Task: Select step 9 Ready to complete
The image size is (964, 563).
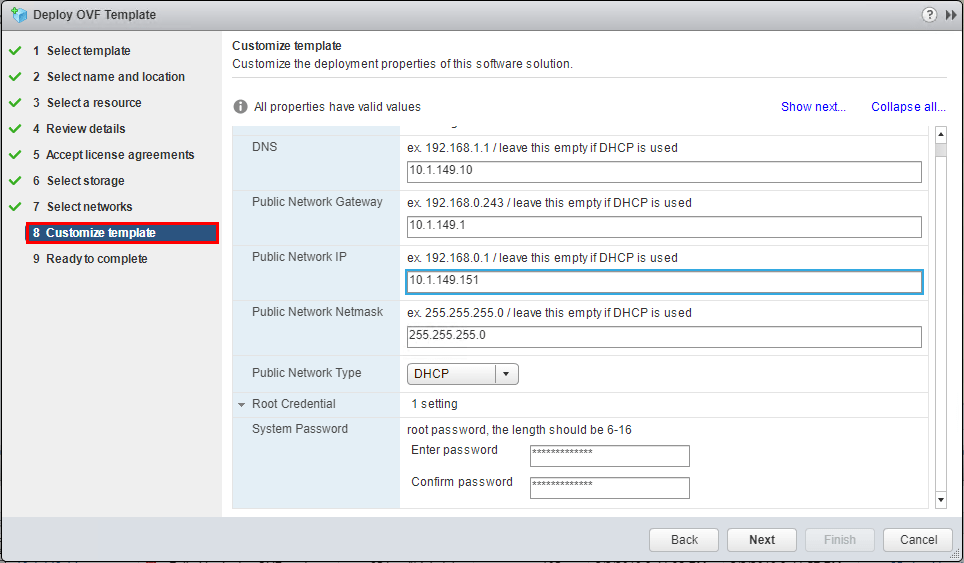Action: click(96, 259)
